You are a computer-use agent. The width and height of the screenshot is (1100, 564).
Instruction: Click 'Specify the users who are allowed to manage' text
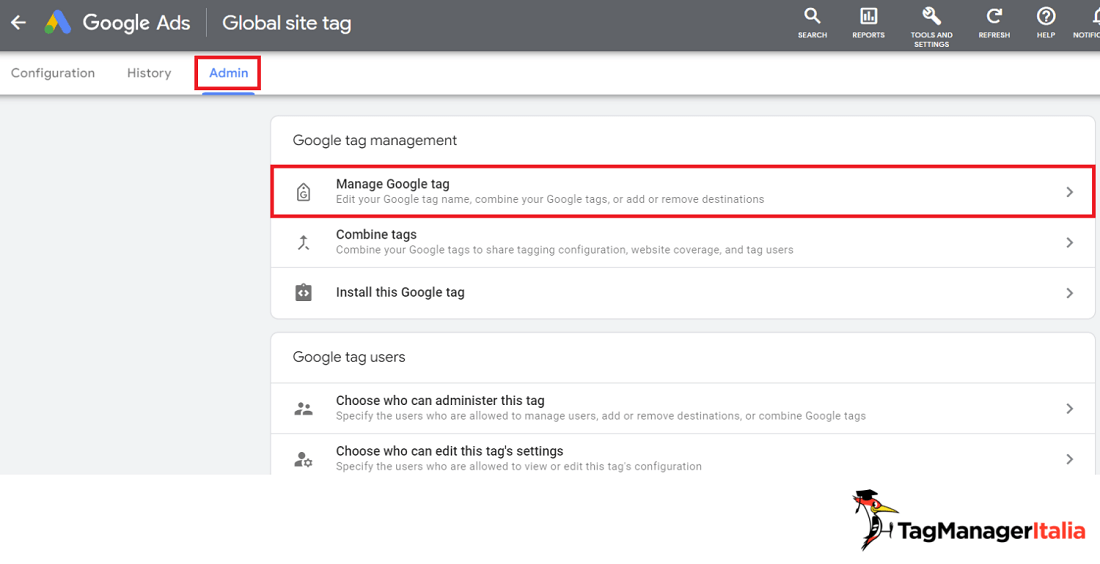tap(601, 416)
